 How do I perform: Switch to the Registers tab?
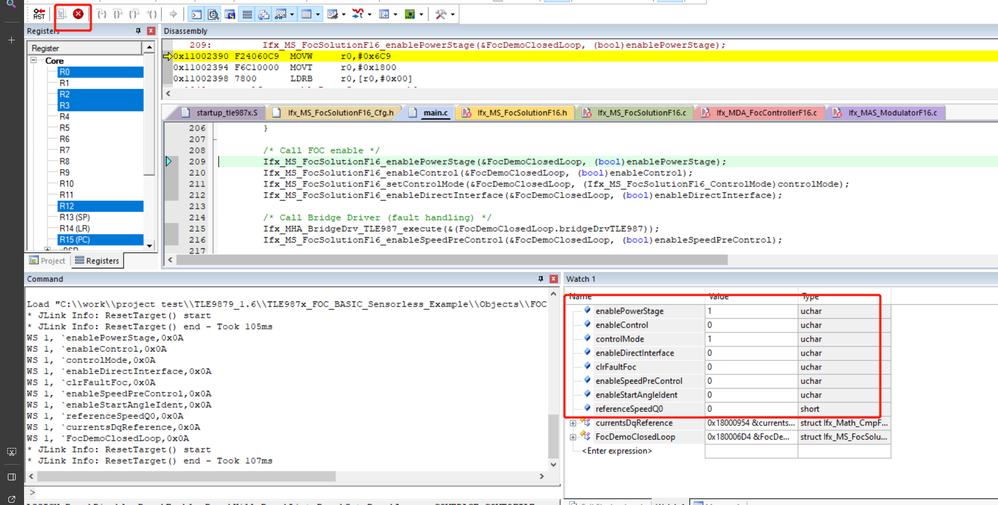[x=97, y=260]
